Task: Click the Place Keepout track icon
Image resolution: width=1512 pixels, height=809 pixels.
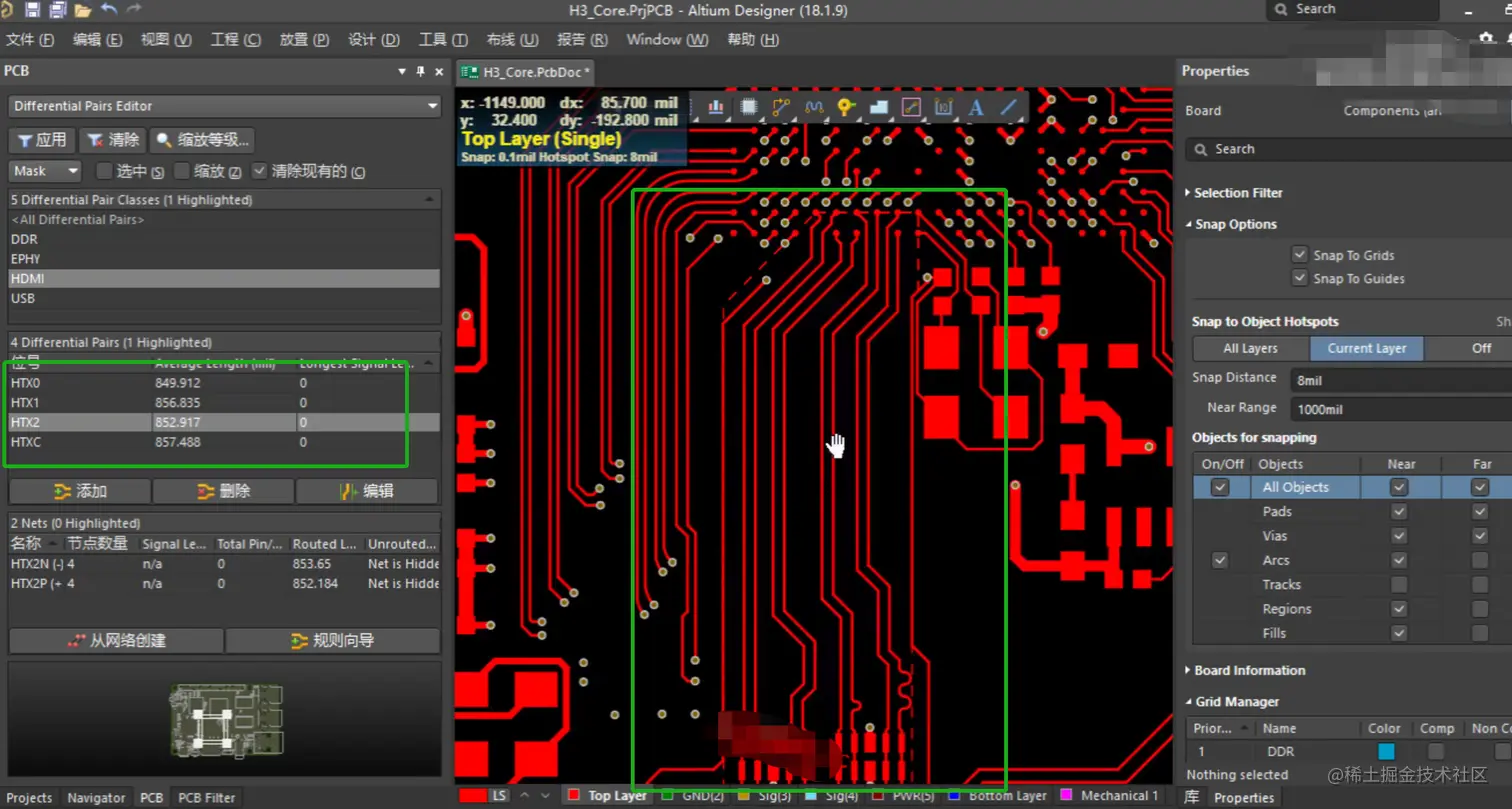Action: [911, 106]
